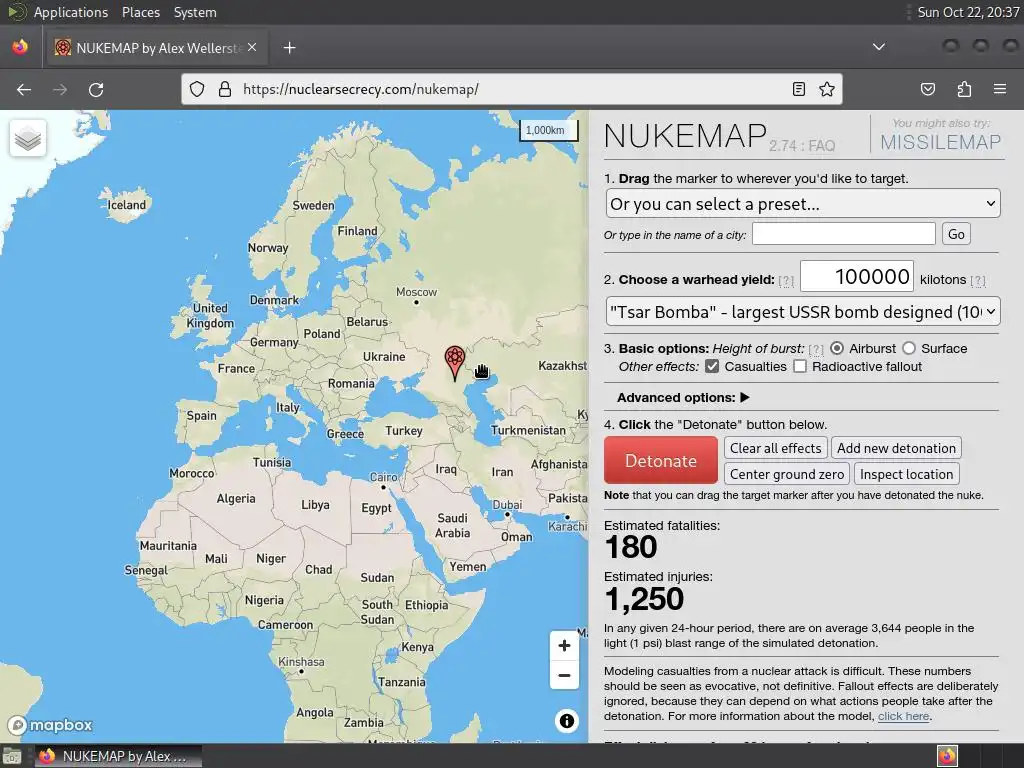The image size is (1024, 768).
Task: Bookmark this page with the star
Action: coord(827,89)
